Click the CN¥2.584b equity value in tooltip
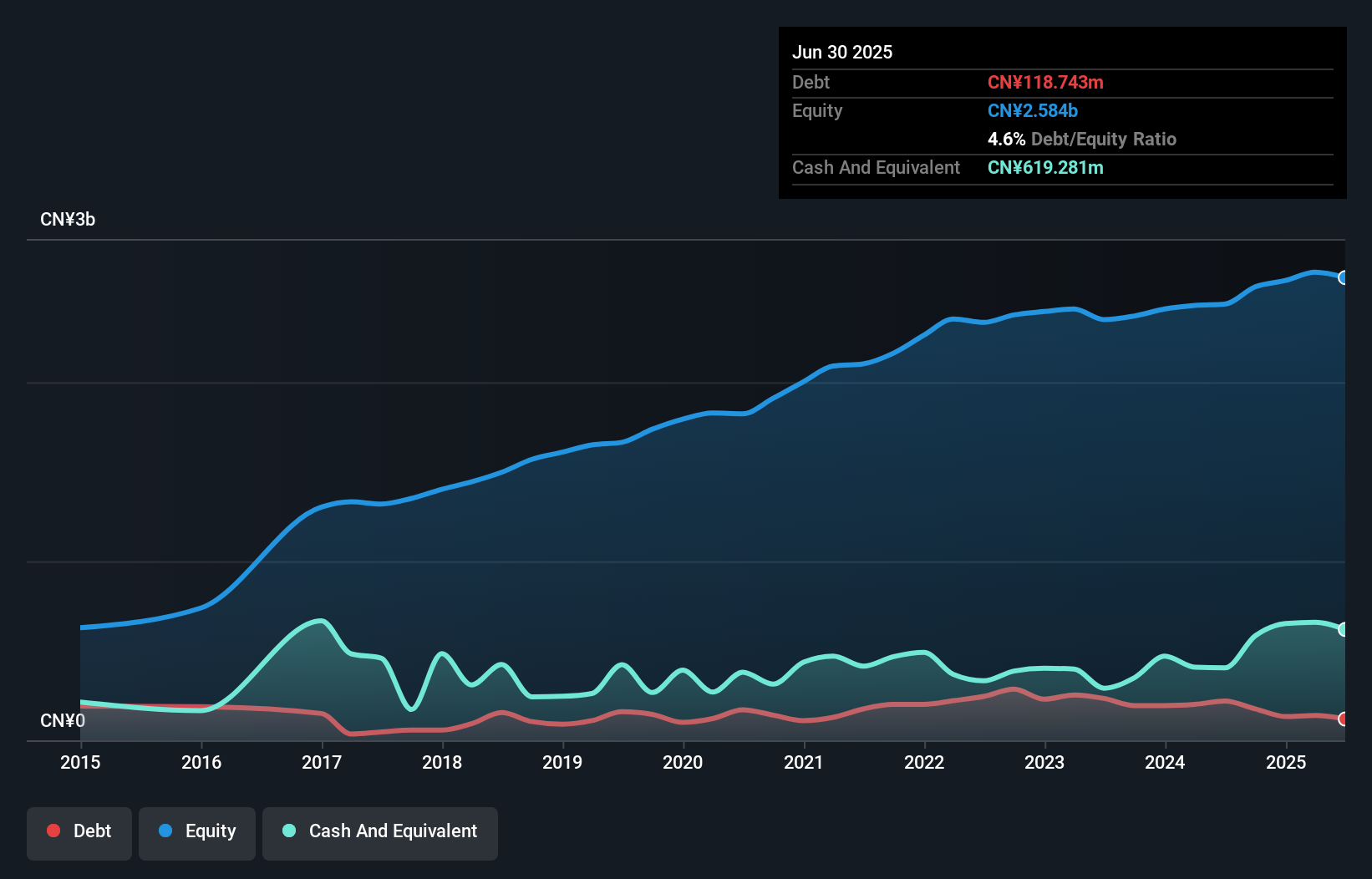 (x=1033, y=110)
